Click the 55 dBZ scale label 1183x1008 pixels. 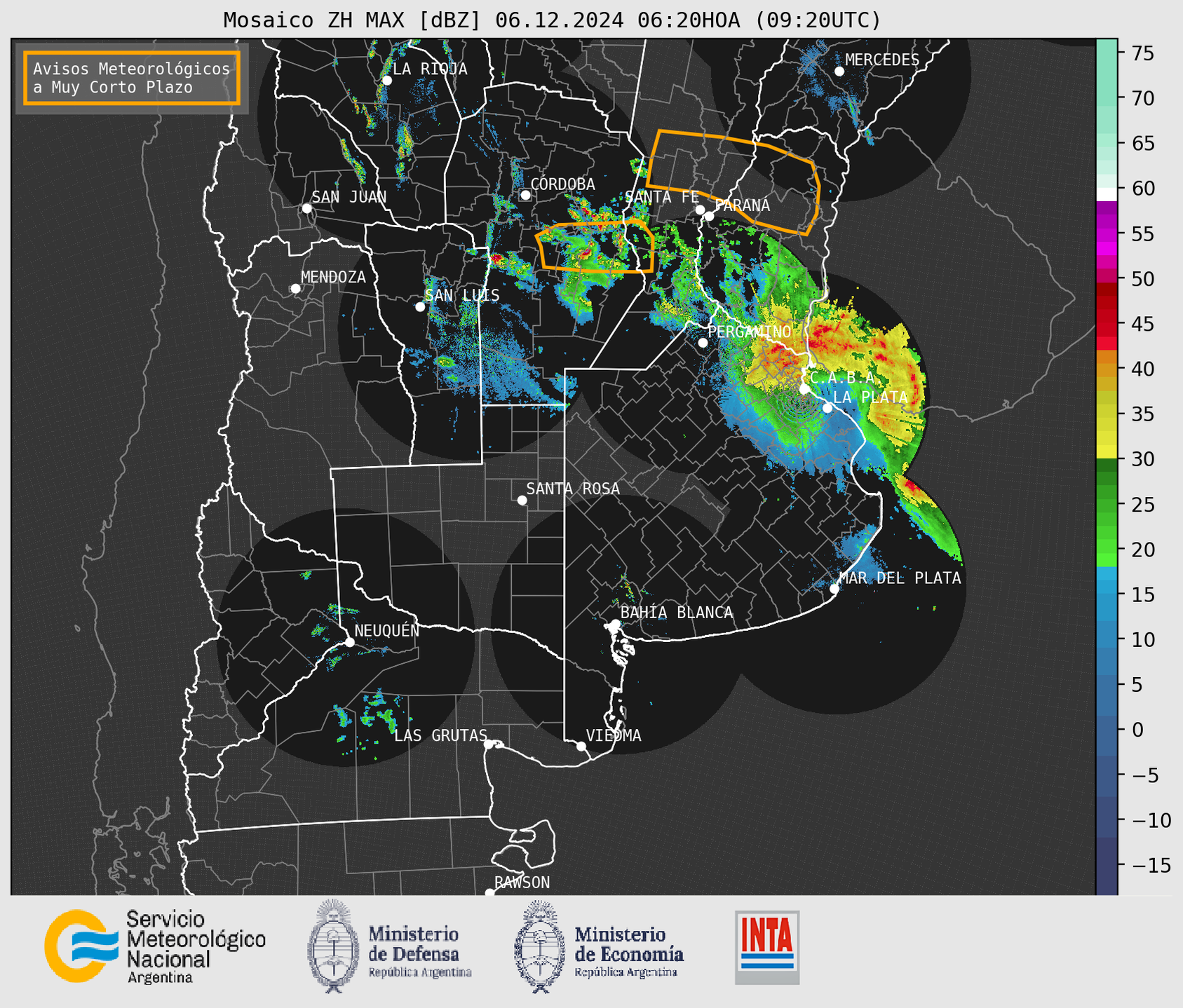click(x=1143, y=234)
